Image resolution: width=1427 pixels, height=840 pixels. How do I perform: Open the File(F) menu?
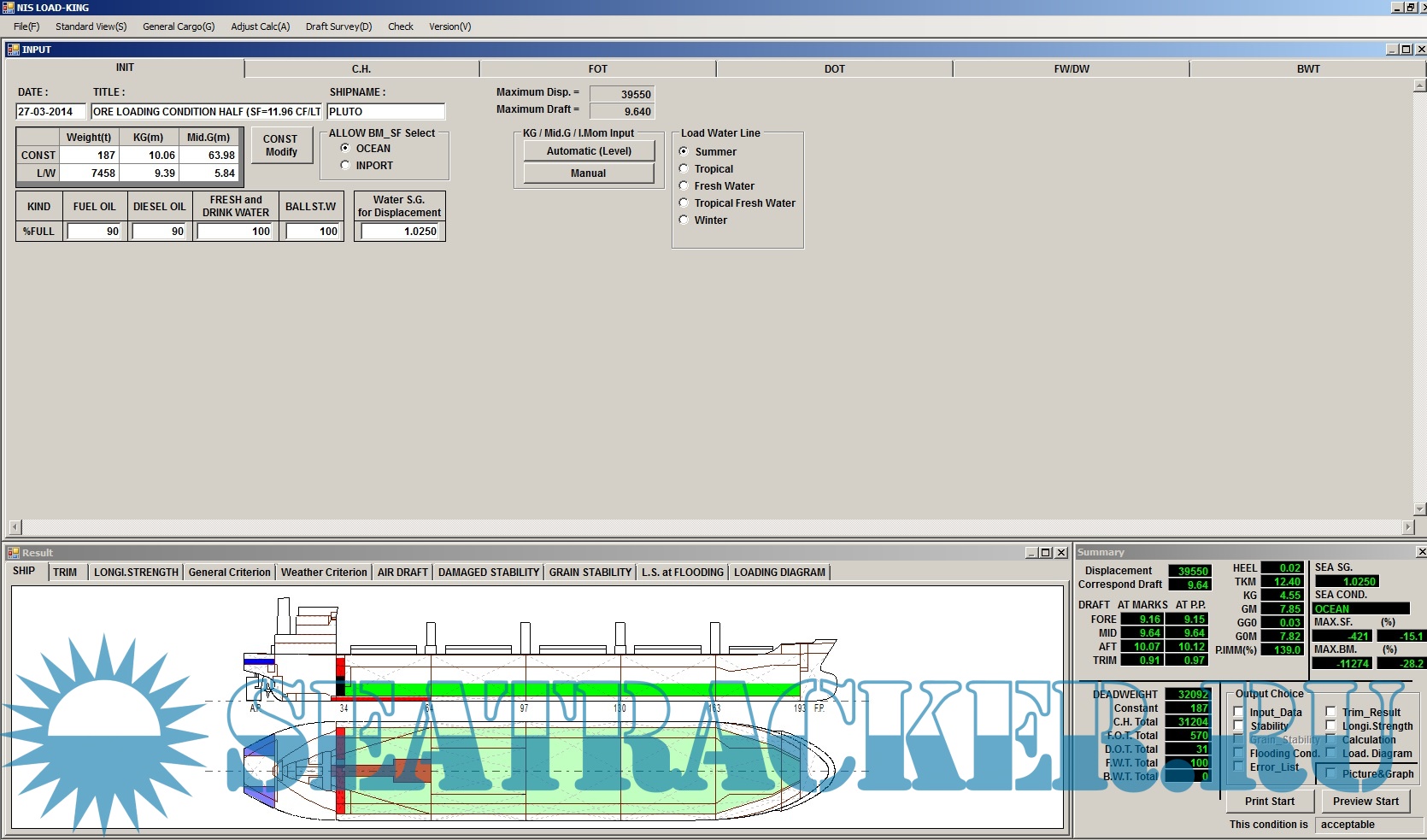pos(26,26)
